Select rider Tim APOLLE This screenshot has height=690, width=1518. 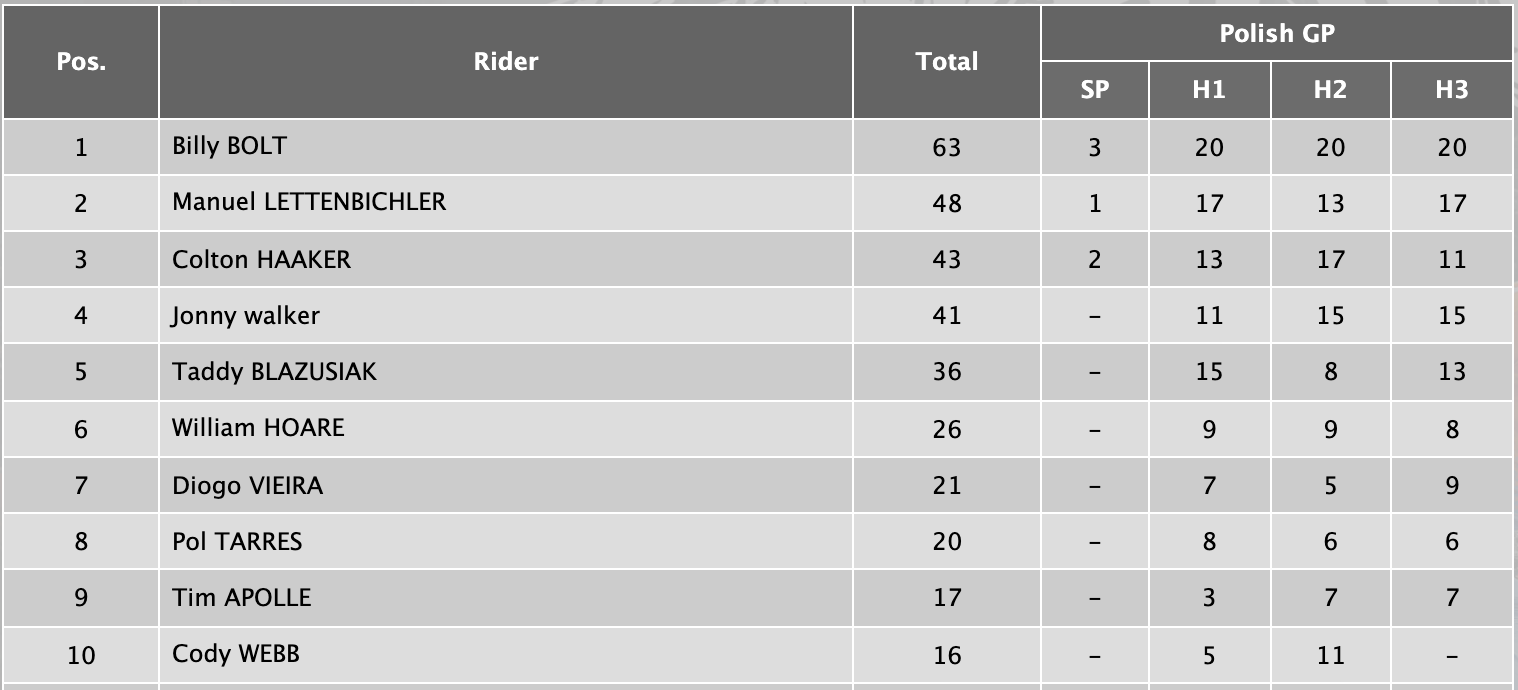tap(241, 598)
